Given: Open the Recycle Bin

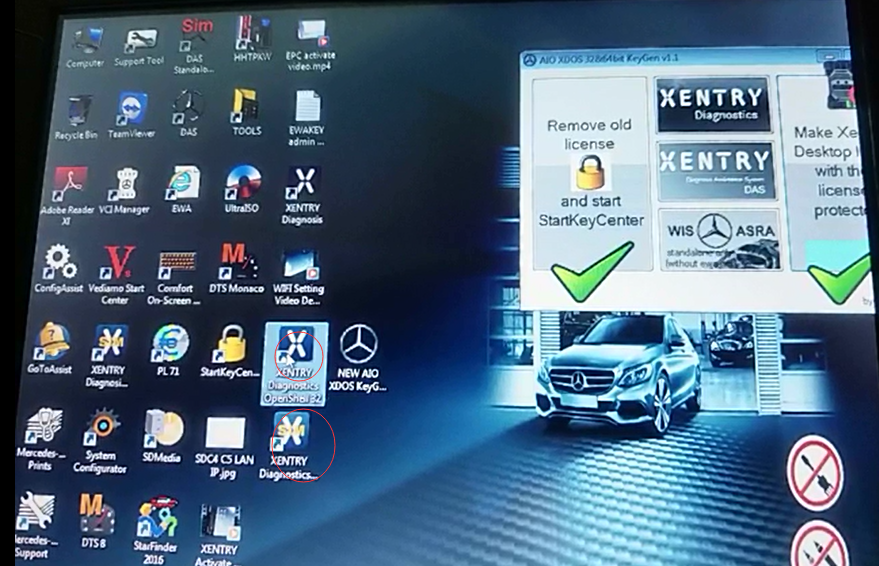Looking at the screenshot, I should 76,118.
